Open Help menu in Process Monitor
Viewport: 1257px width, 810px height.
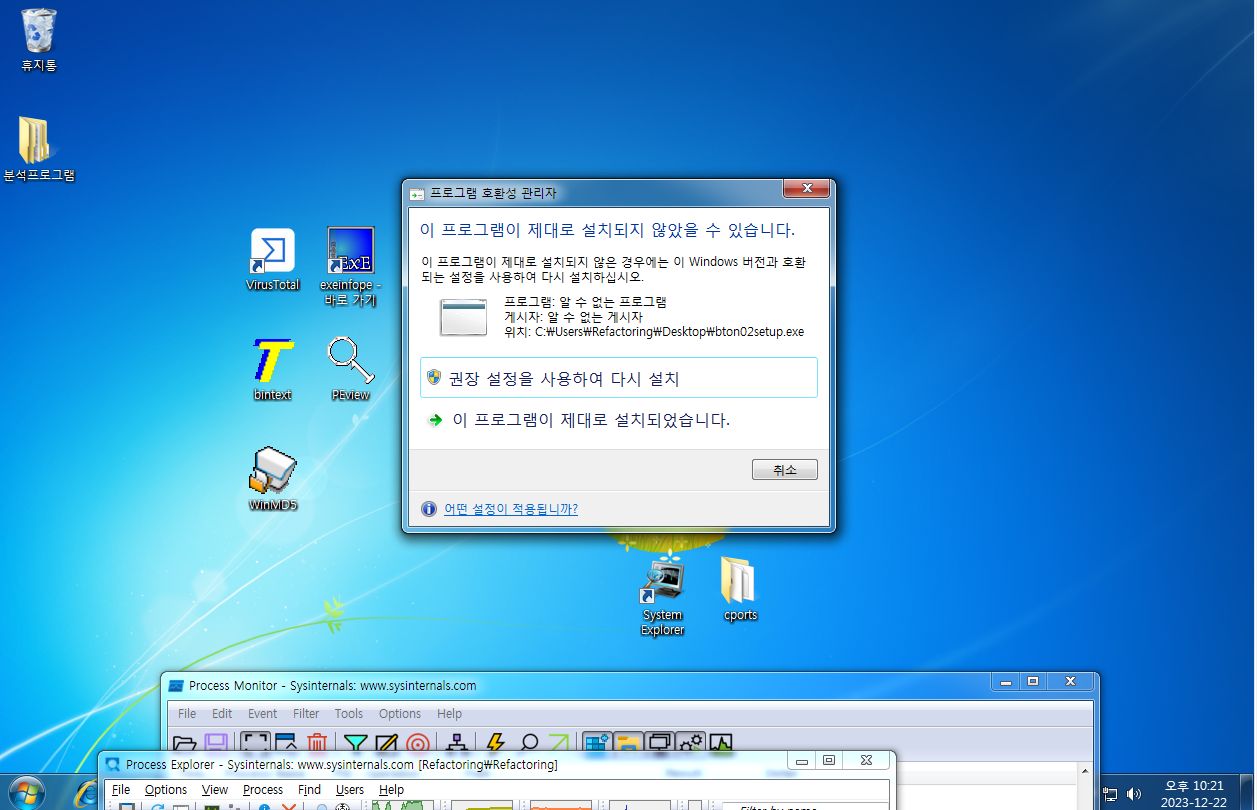tap(450, 713)
